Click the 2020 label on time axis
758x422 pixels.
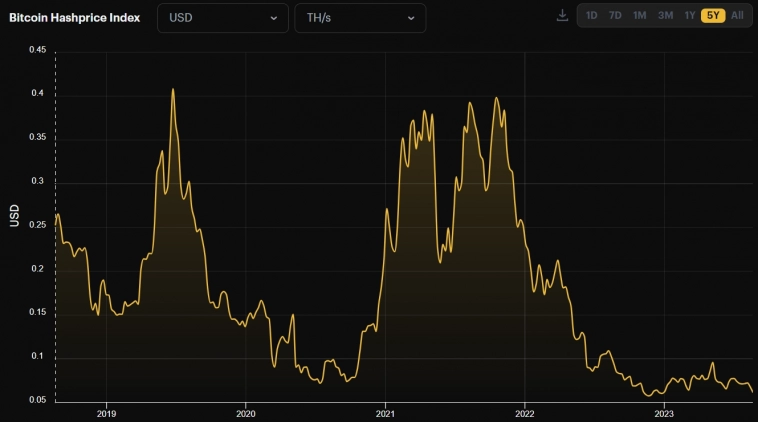coord(246,412)
